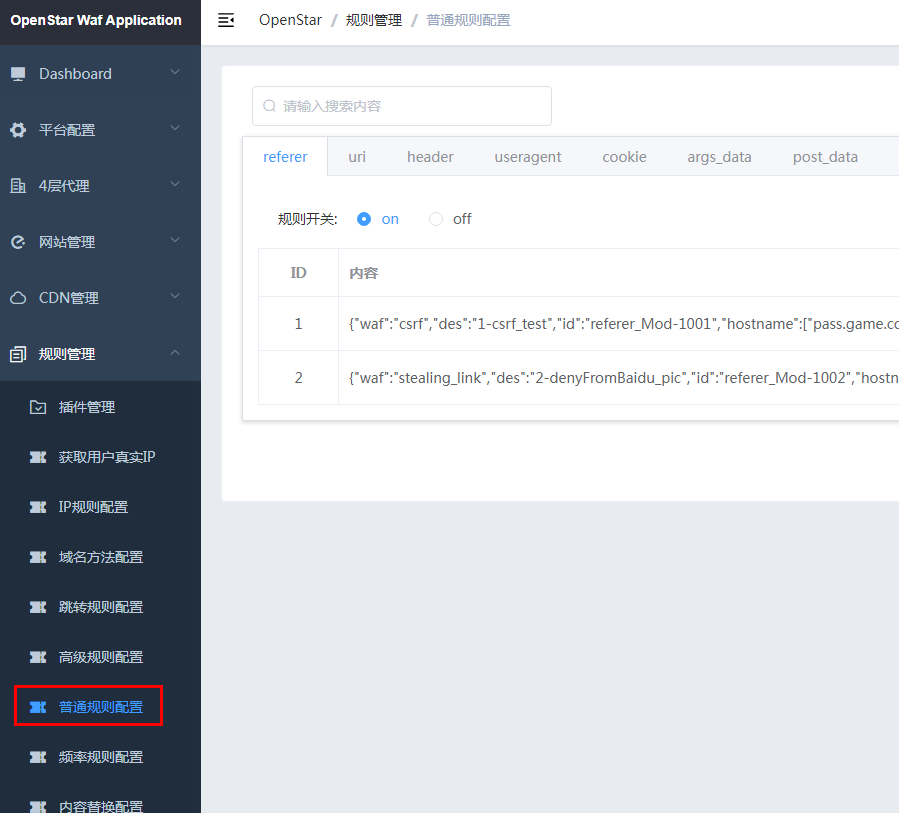
Task: Click the 平台配置 gear icon
Action: (x=18, y=130)
